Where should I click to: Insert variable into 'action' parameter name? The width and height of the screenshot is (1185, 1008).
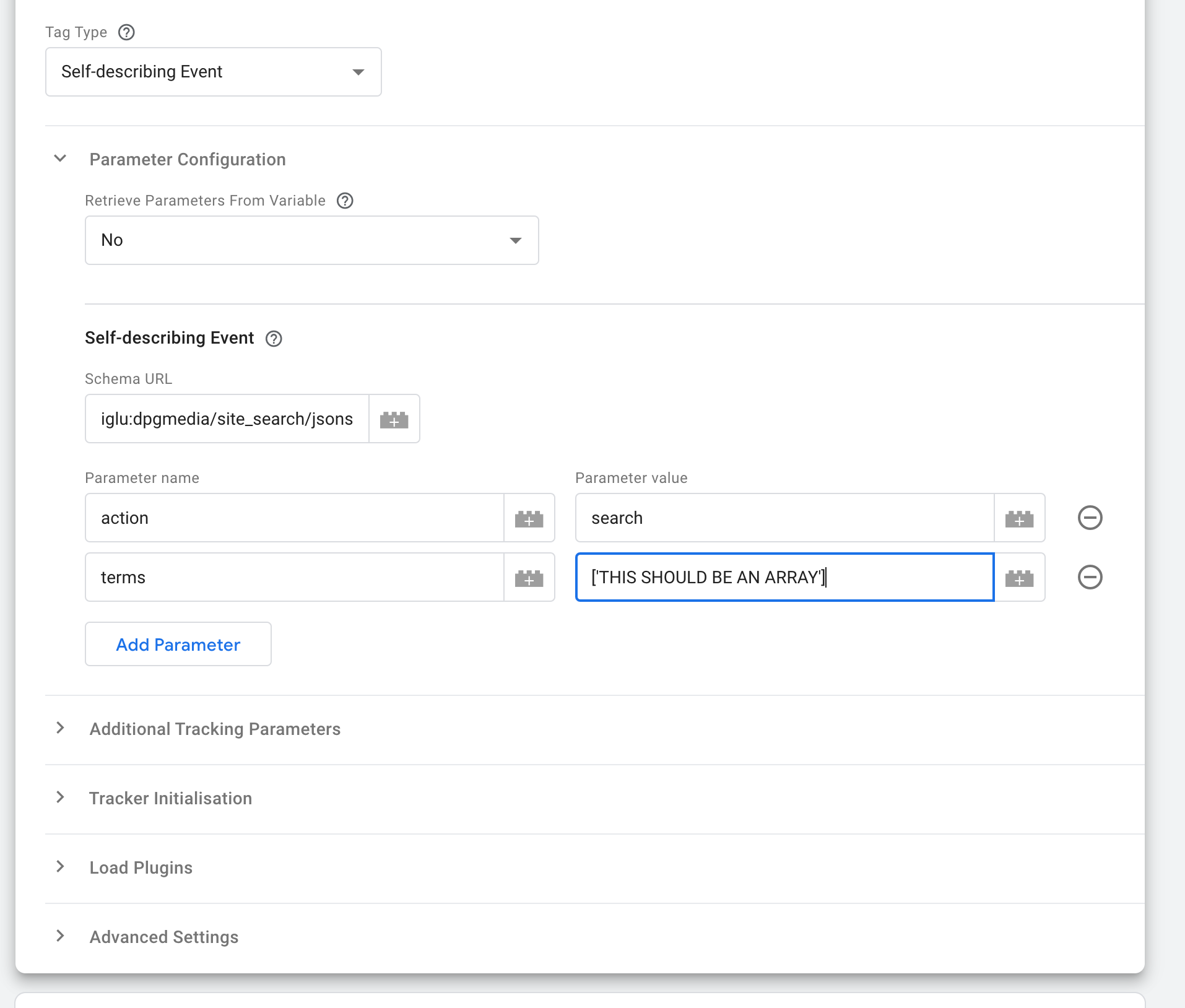[529, 518]
